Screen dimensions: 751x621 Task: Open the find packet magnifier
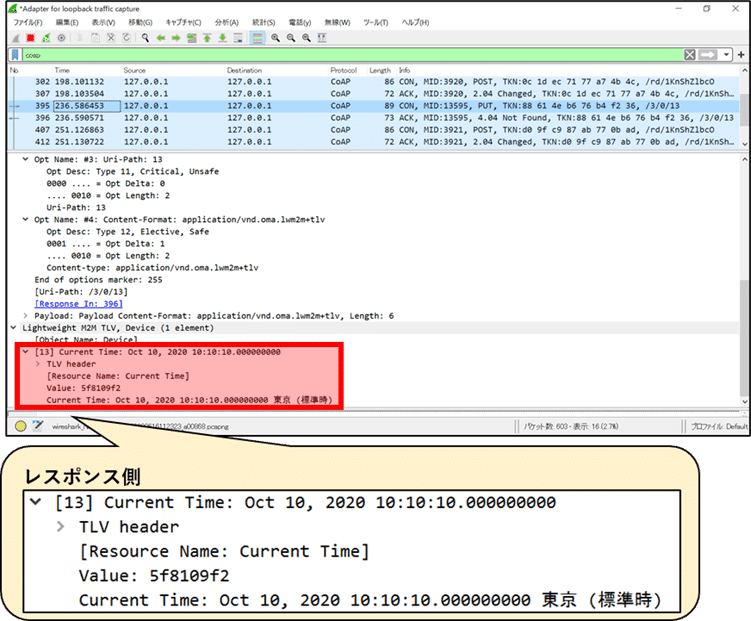pos(145,38)
